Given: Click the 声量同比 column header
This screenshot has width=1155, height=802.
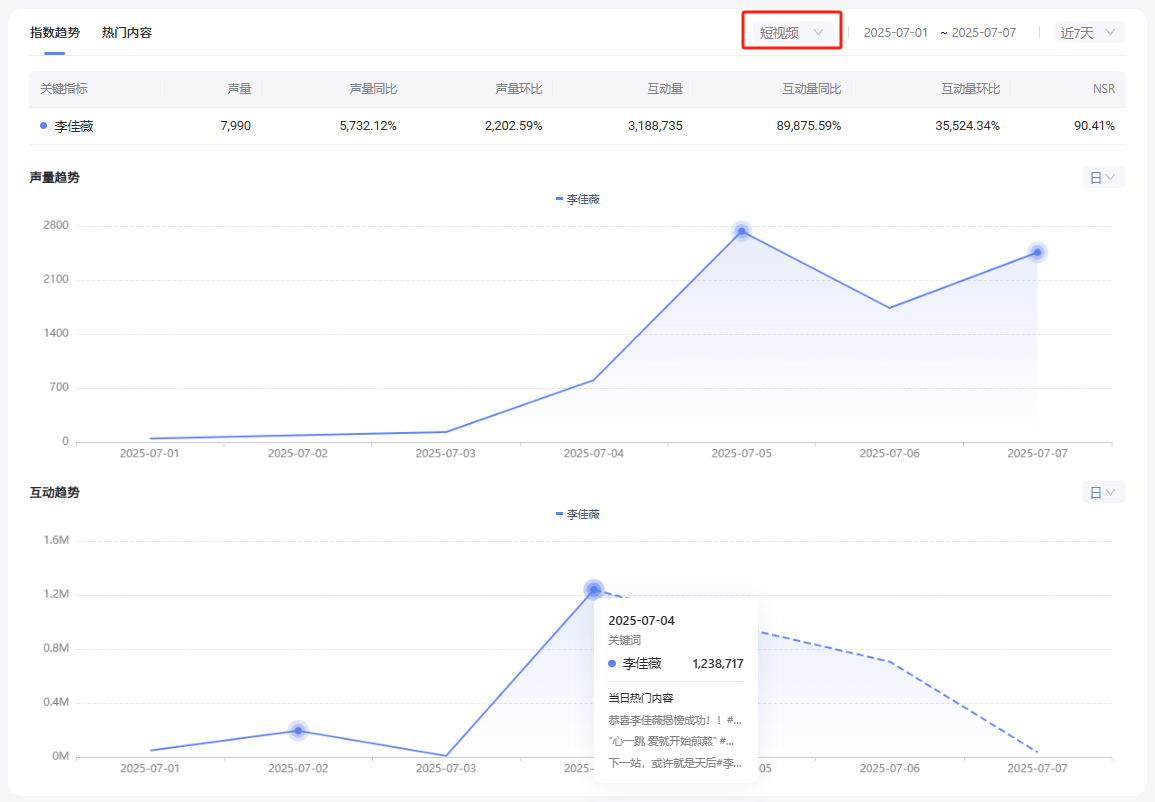Looking at the screenshot, I should click(373, 88).
